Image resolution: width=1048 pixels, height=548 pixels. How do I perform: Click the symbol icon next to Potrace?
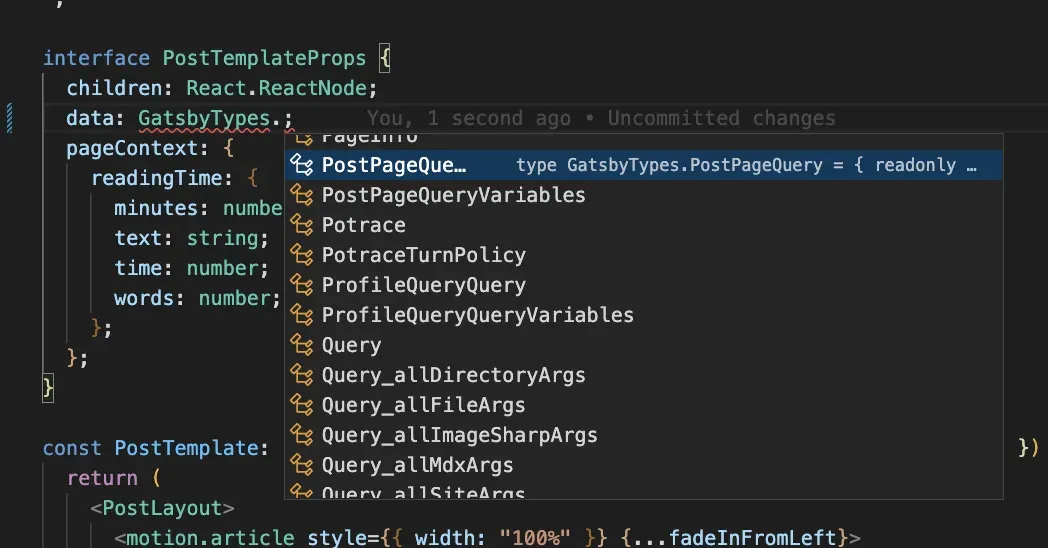pos(301,225)
